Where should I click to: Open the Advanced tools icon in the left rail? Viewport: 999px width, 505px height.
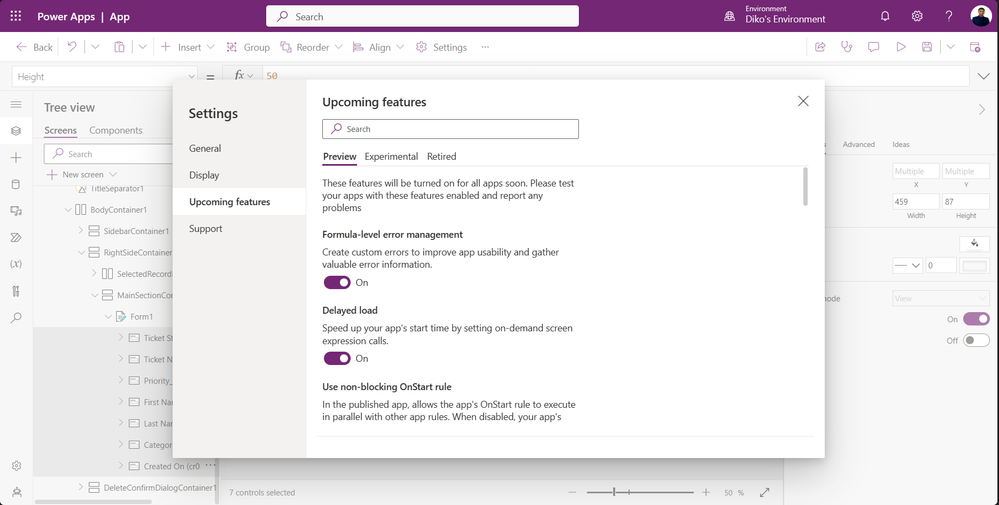pos(16,291)
